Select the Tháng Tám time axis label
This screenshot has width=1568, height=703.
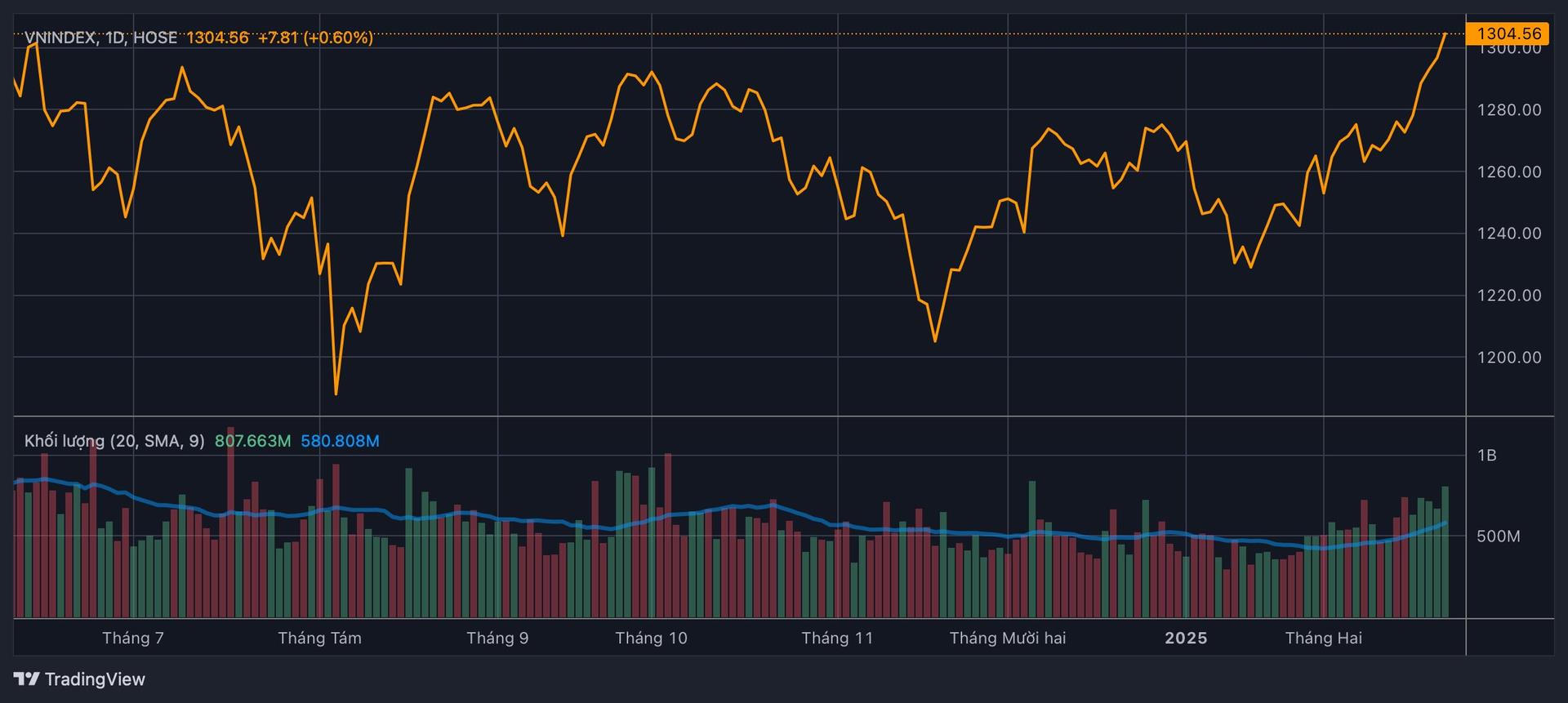(x=319, y=638)
